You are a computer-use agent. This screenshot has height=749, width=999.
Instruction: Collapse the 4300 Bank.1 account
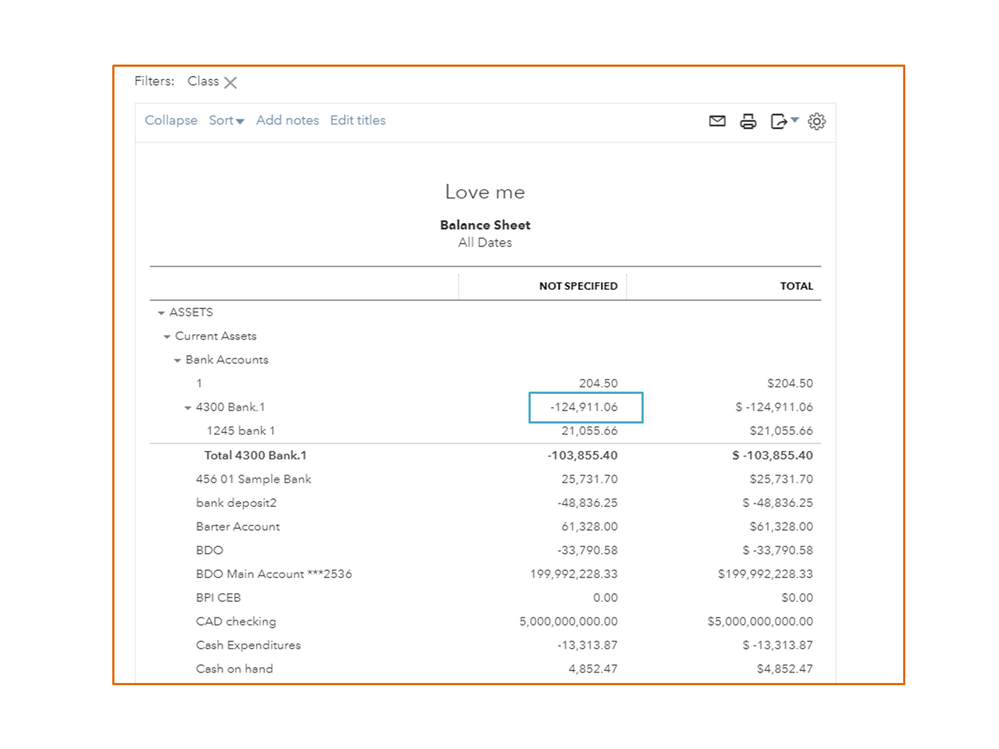pyautogui.click(x=188, y=408)
